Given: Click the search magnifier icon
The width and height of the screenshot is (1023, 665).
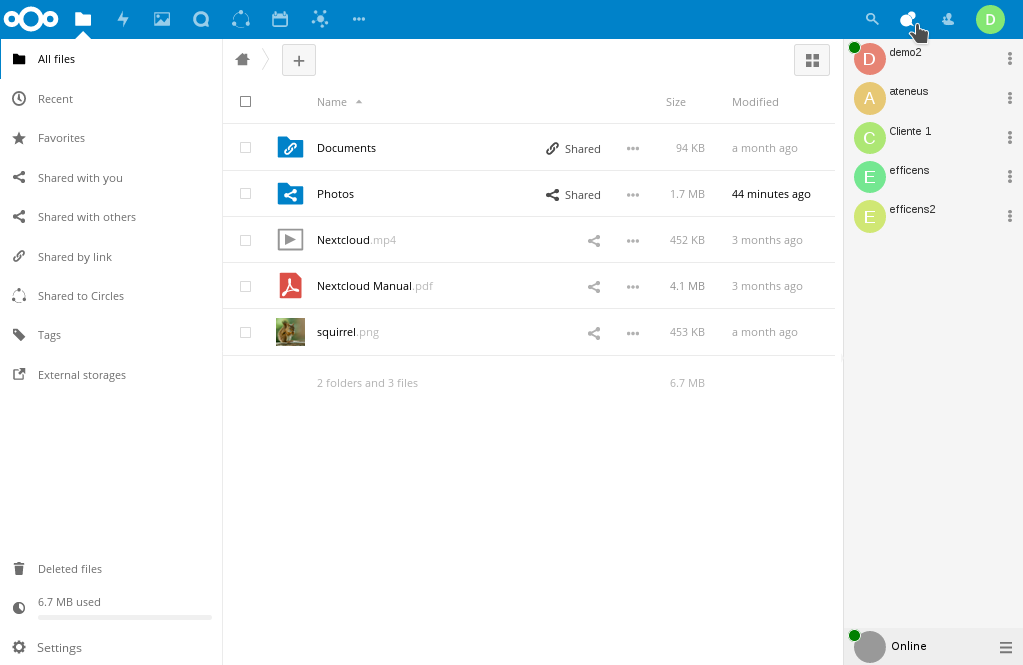Looking at the screenshot, I should pyautogui.click(x=872, y=19).
